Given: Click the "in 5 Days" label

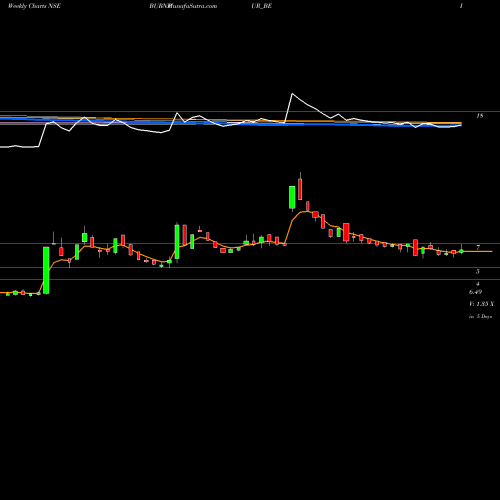Looking at the screenshot, I should 481,316.
